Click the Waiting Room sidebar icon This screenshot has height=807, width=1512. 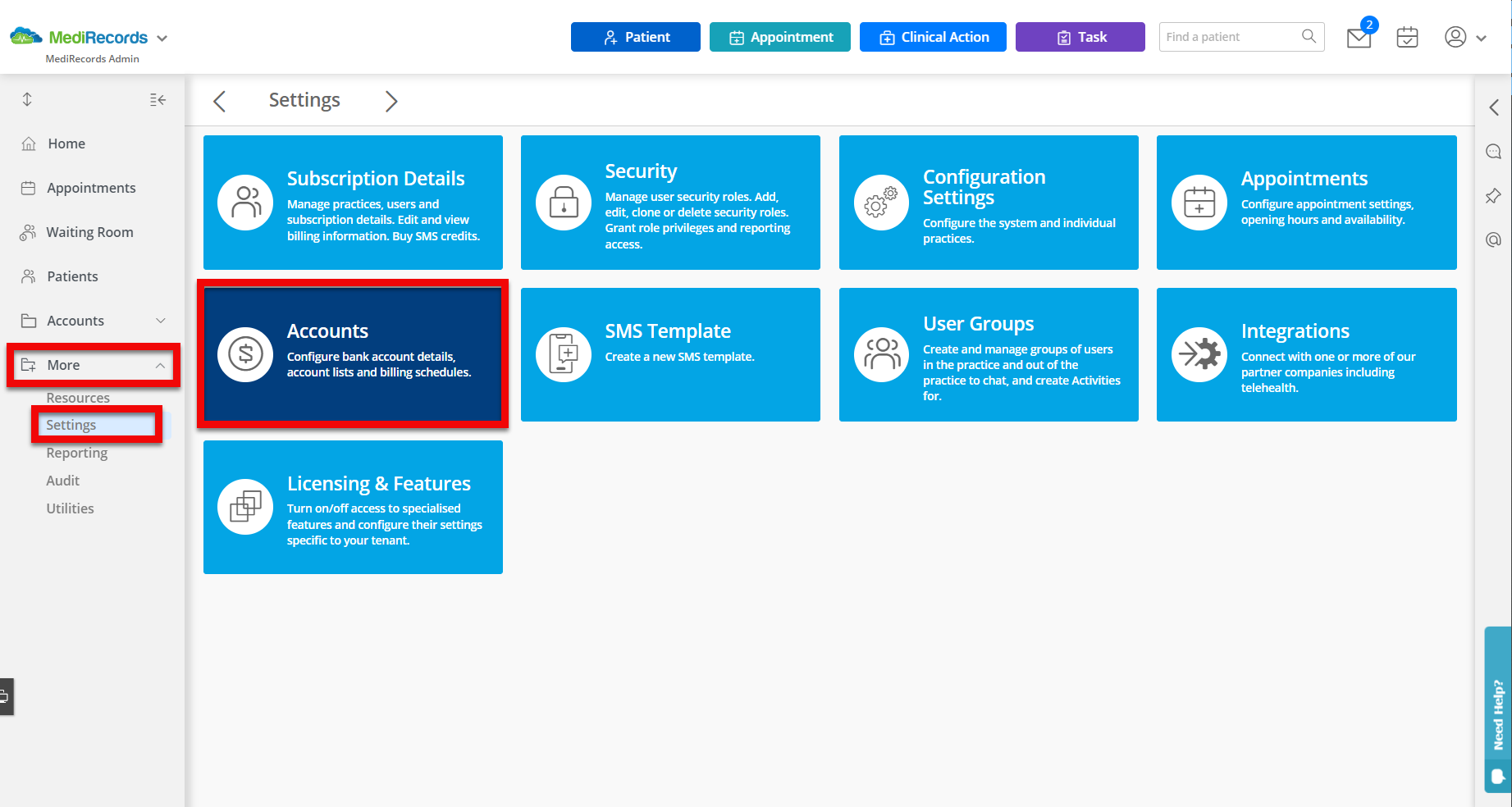click(x=27, y=232)
